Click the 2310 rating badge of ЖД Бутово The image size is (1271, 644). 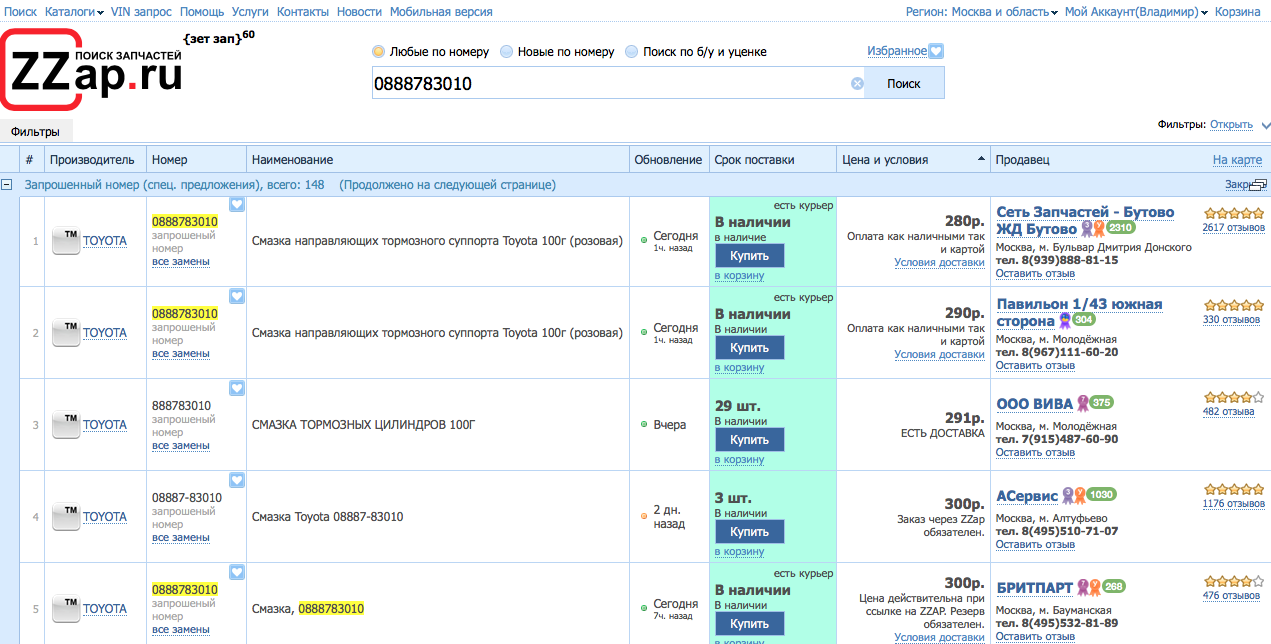pyautogui.click(x=1120, y=228)
